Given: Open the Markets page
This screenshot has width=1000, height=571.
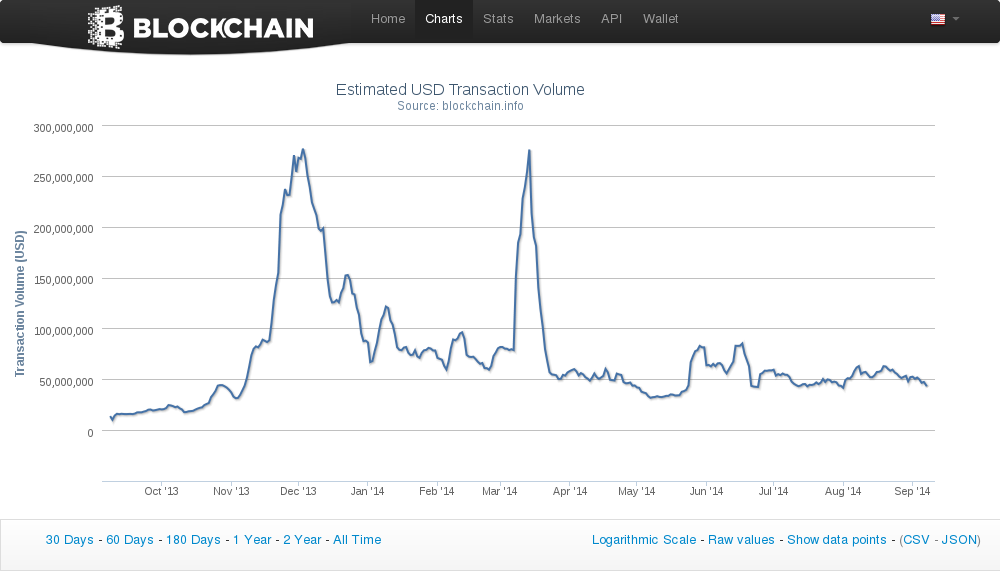Looking at the screenshot, I should coord(557,19).
